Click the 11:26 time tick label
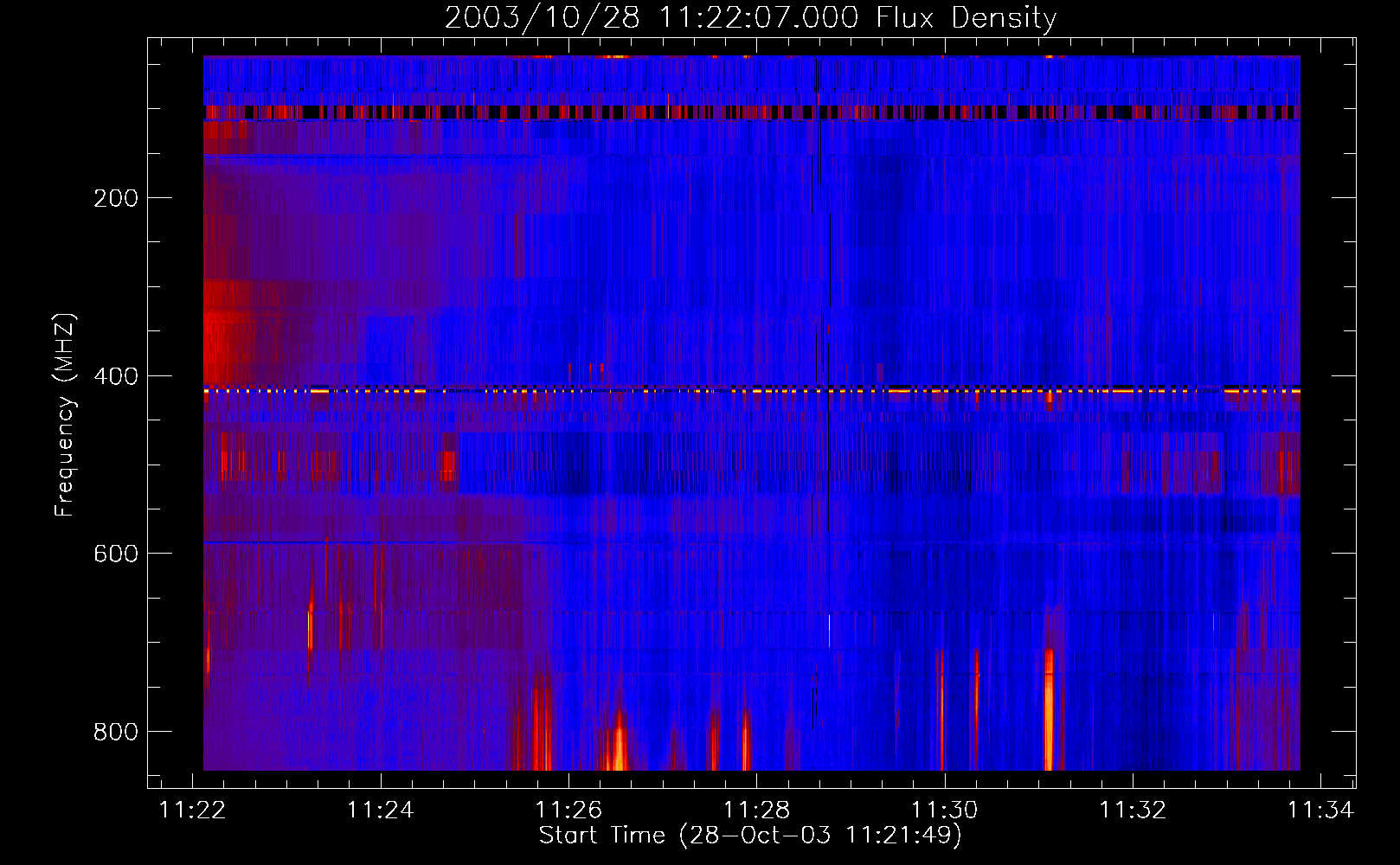Image resolution: width=1400 pixels, height=865 pixels. [x=568, y=810]
